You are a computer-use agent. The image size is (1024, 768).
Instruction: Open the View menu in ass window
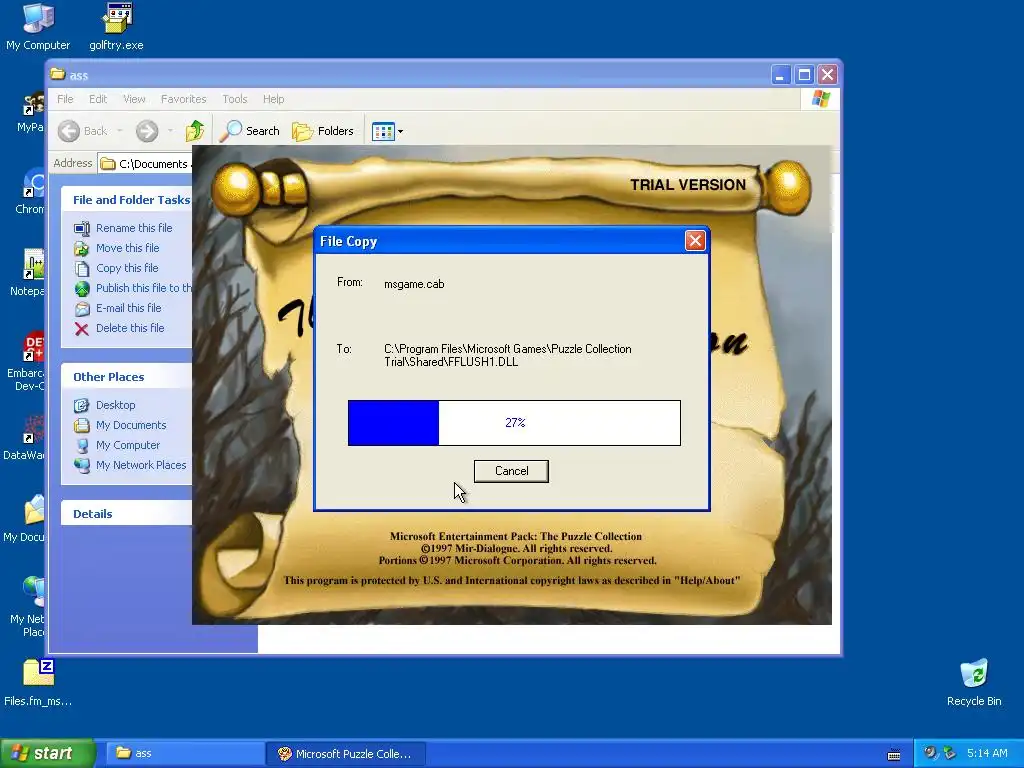click(134, 99)
